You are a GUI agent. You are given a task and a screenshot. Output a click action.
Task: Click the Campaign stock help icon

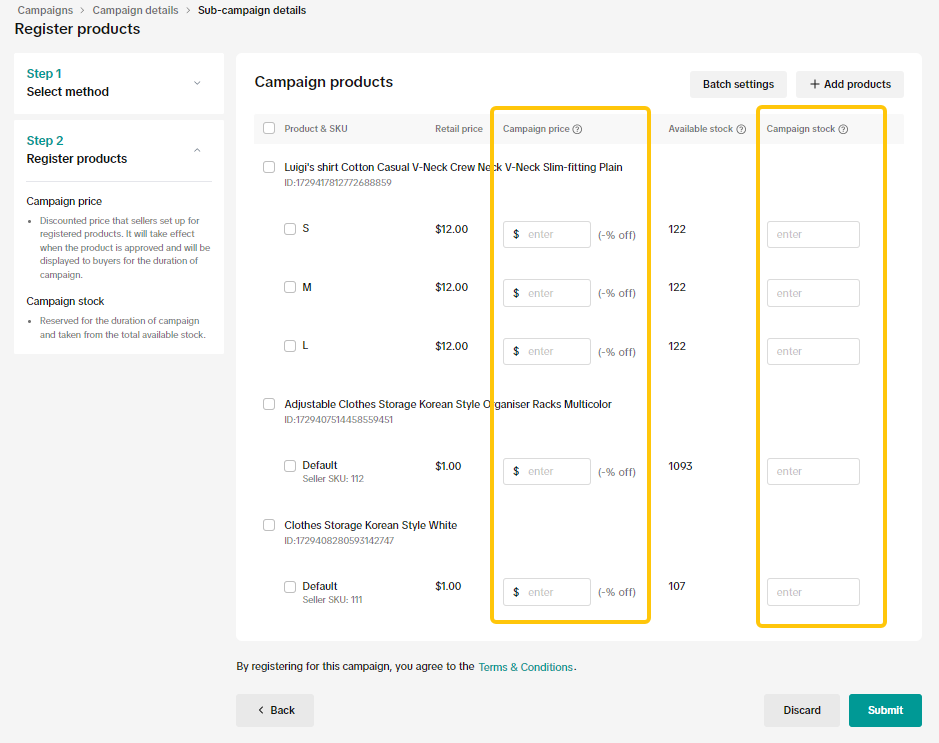coord(843,129)
